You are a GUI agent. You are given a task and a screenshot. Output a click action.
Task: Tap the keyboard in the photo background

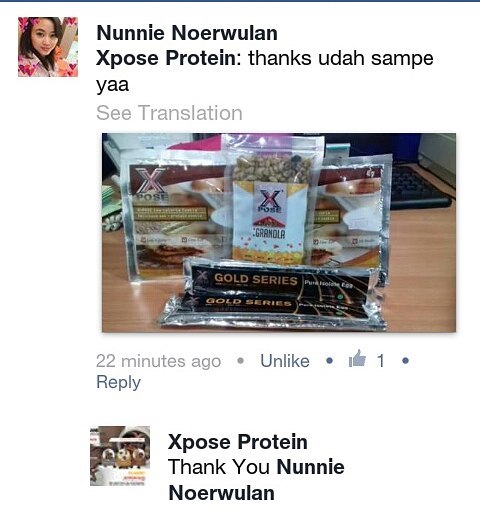click(420, 188)
